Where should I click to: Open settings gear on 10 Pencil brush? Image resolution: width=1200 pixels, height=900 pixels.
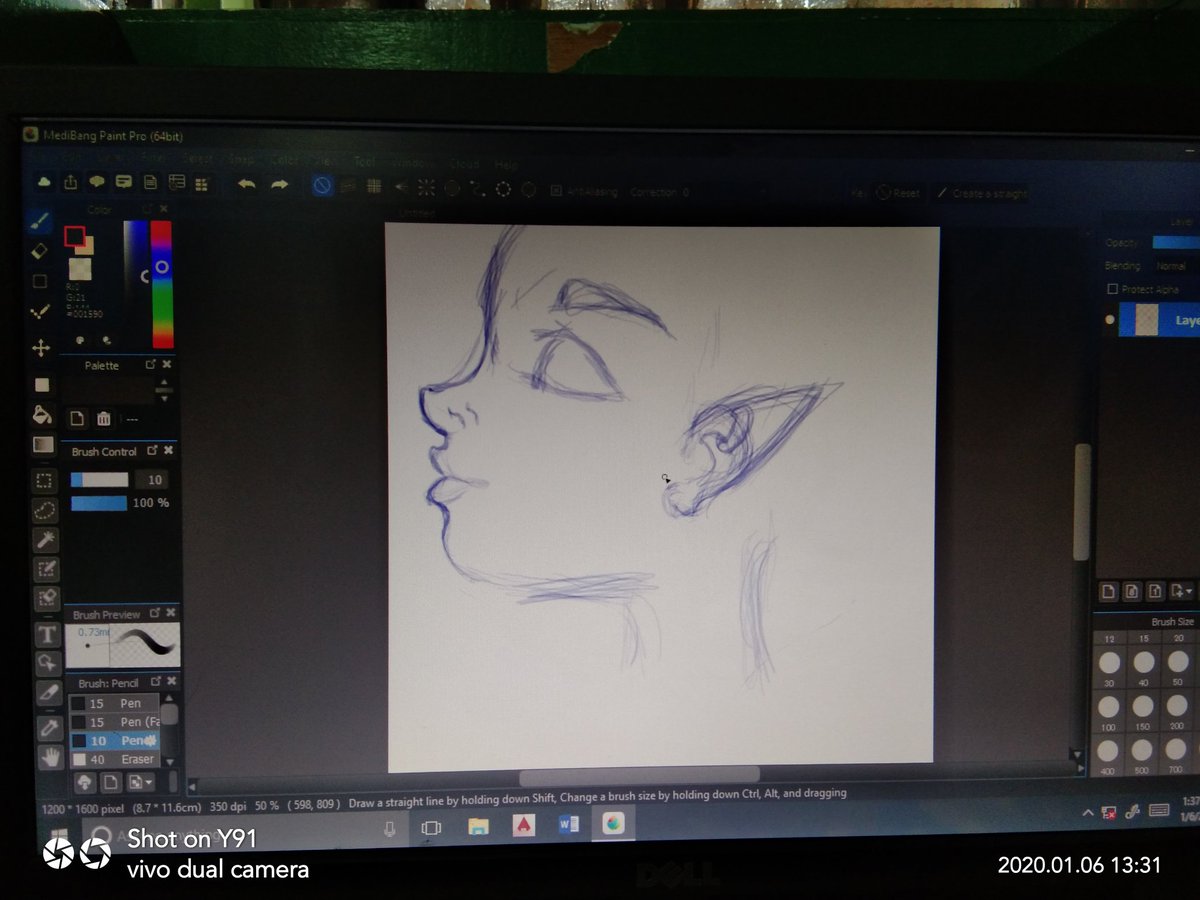151,741
